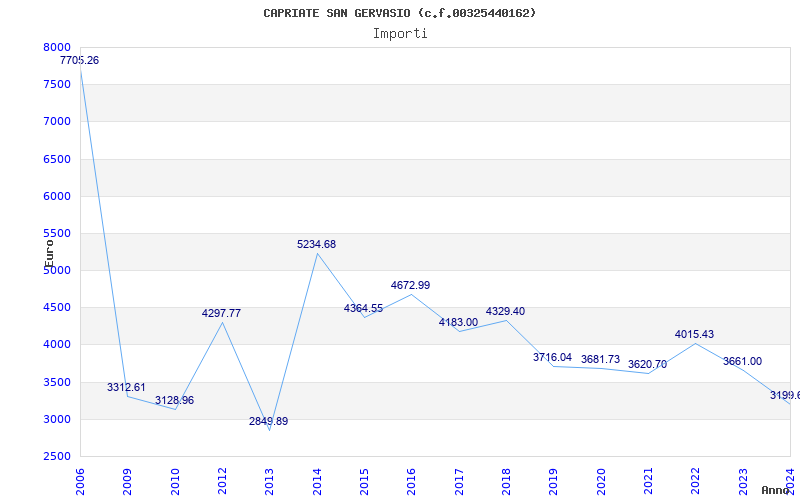The width and height of the screenshot is (800, 500).
Task: Select the 3716.04 data label
Action: (x=553, y=357)
